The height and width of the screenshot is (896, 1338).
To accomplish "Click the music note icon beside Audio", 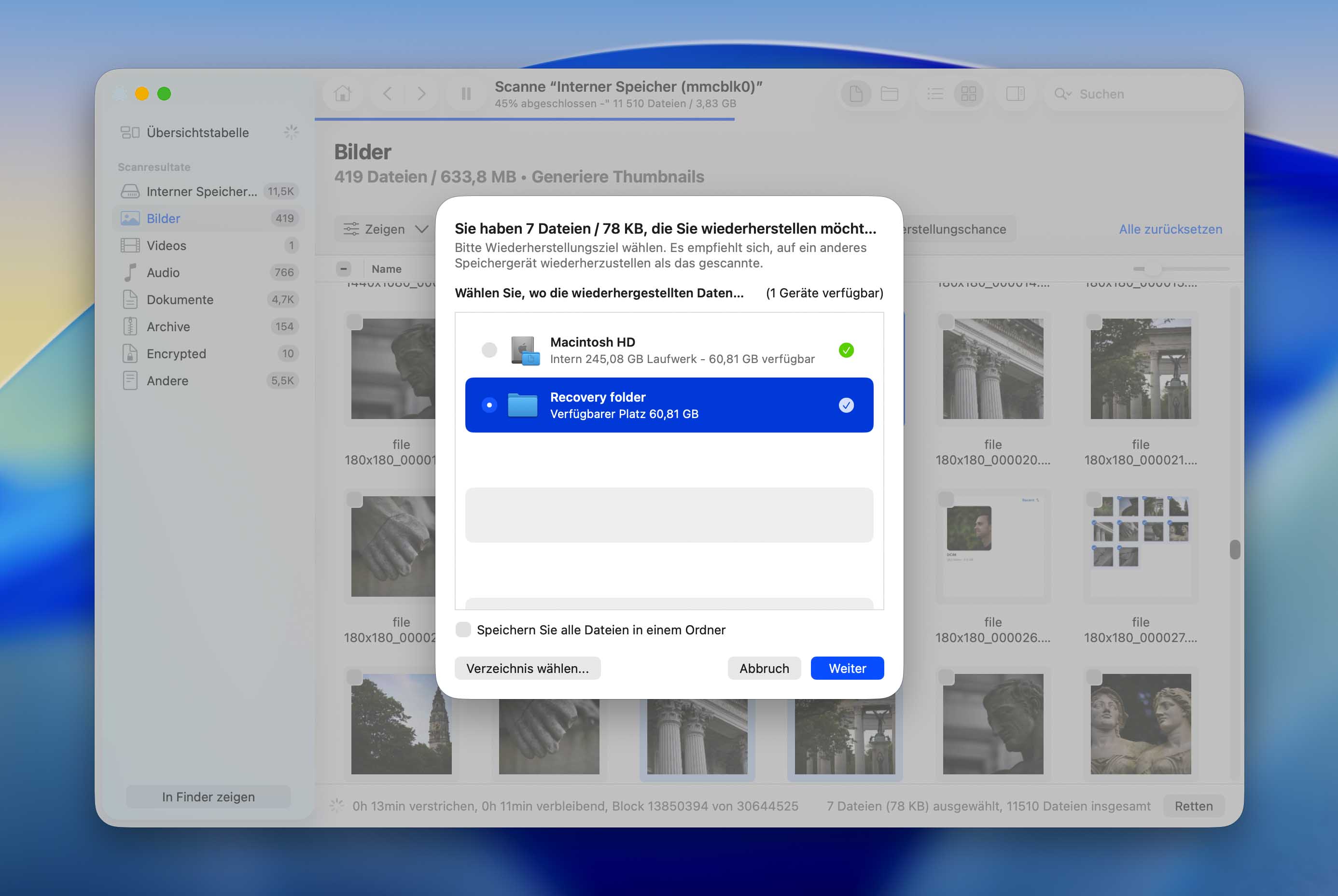I will (x=130, y=273).
